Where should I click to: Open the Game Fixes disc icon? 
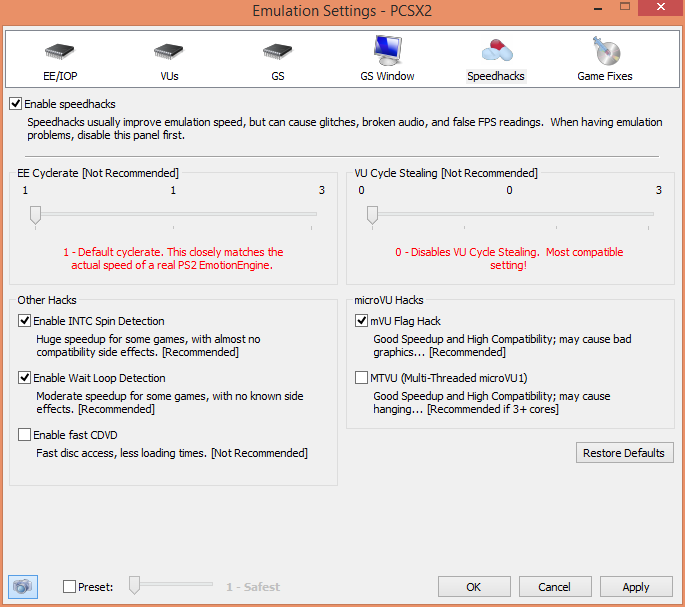pos(606,50)
